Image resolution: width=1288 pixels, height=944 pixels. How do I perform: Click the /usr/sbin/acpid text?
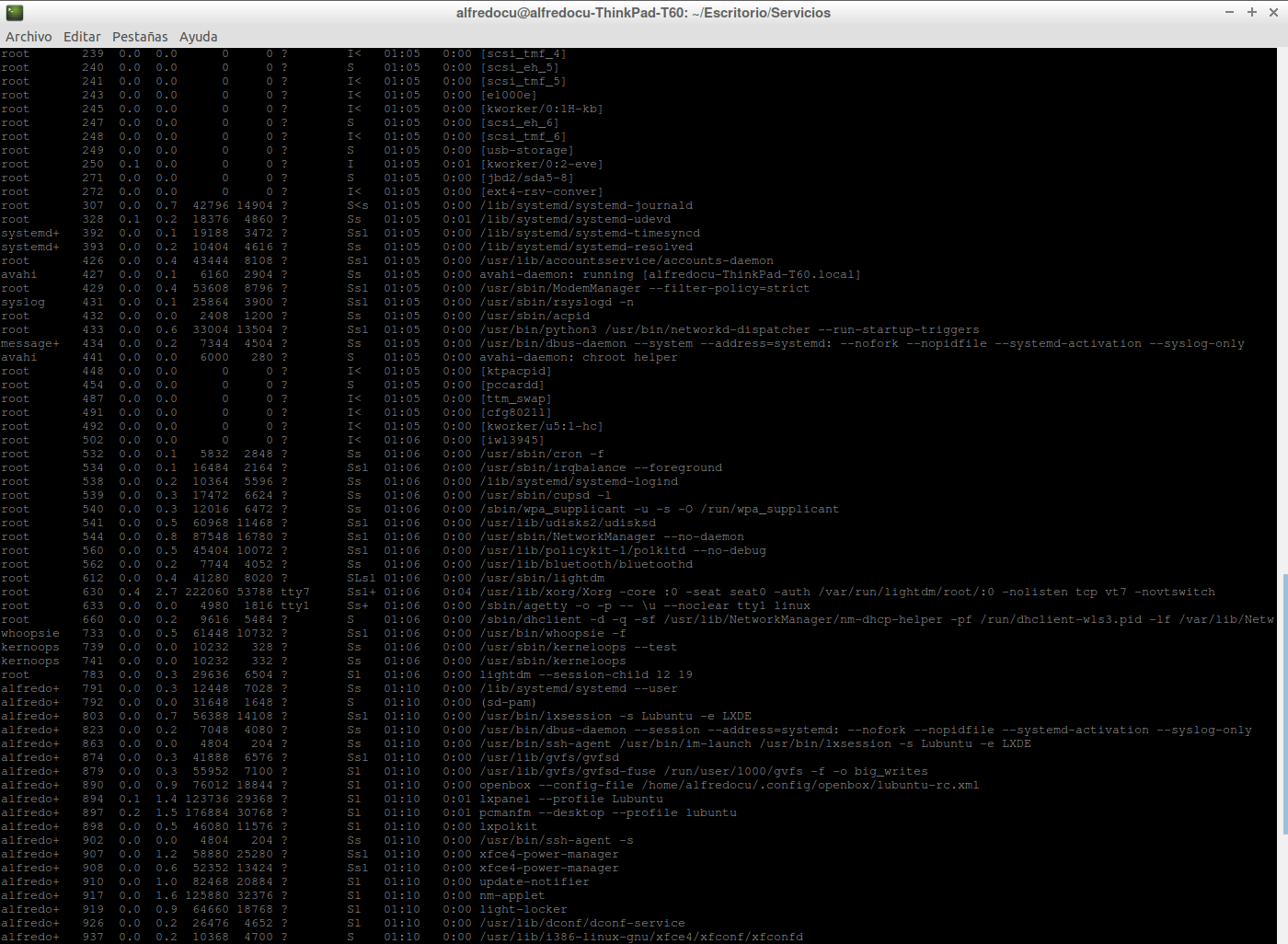tap(535, 317)
